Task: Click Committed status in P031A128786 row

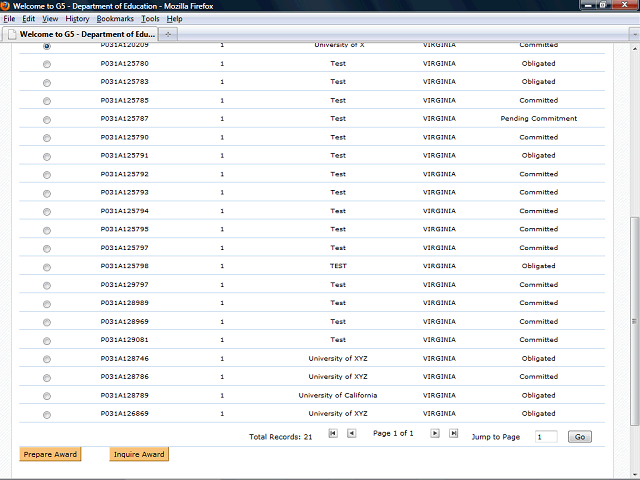Action: [x=539, y=377]
